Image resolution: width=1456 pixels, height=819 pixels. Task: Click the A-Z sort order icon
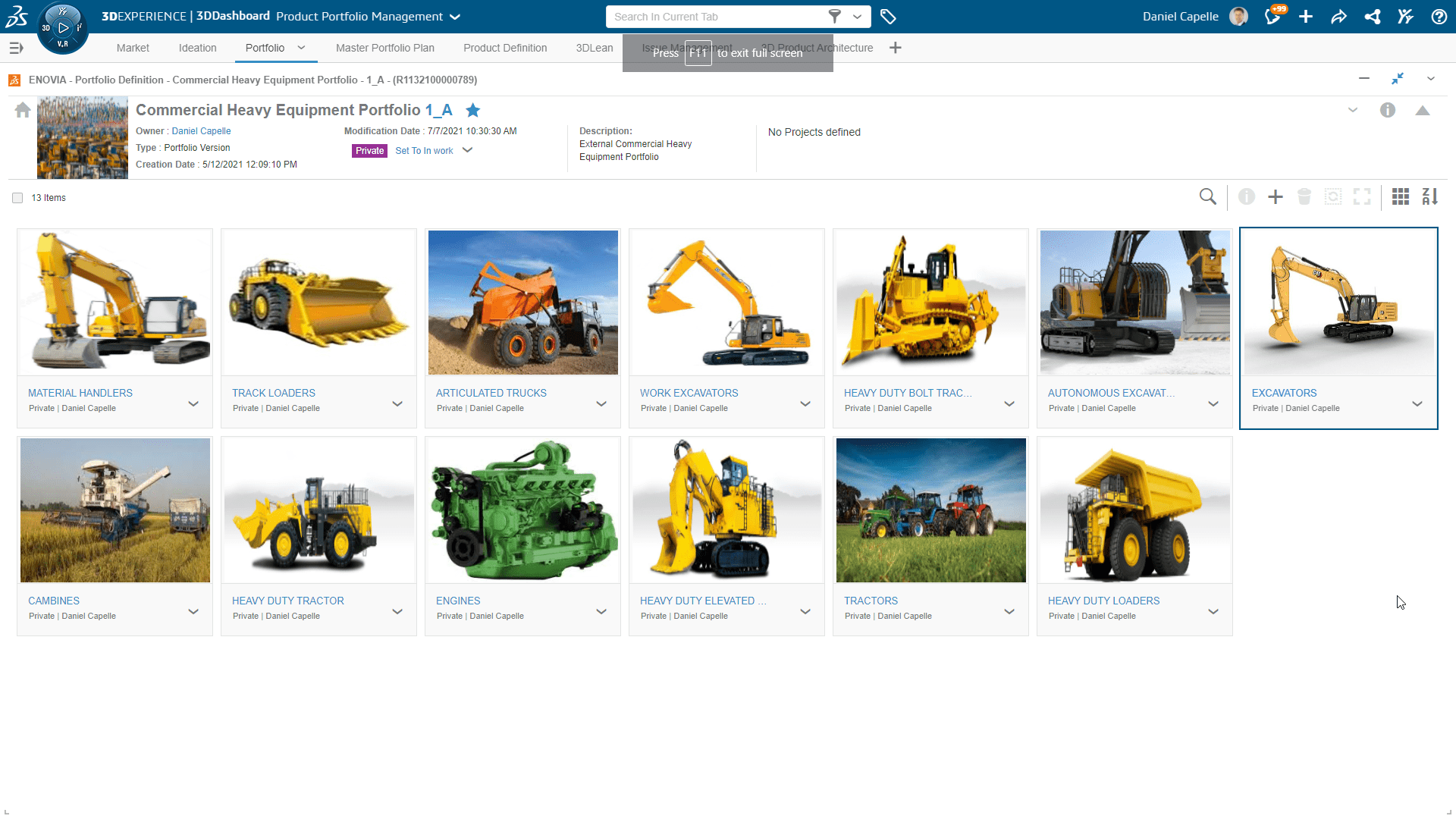1429,197
